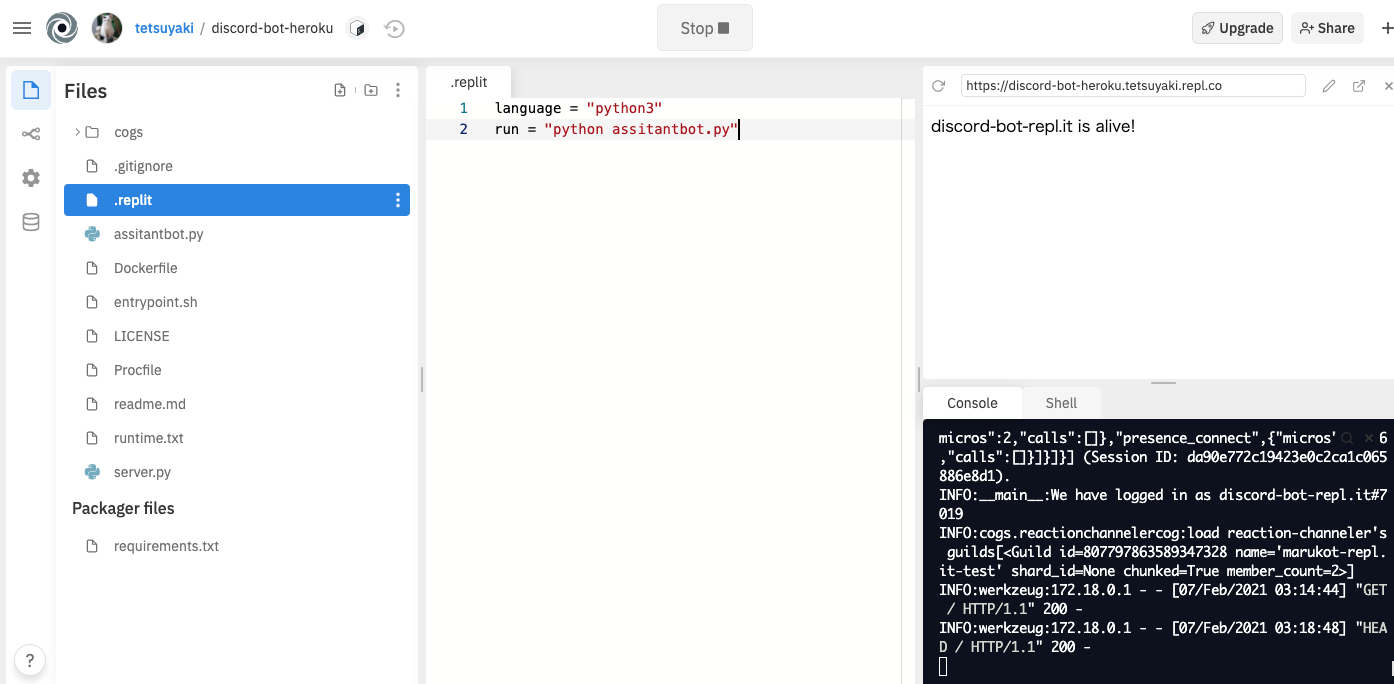Open the Files panel three-dot menu
Screen dimensions: 1394x684
coord(398,90)
